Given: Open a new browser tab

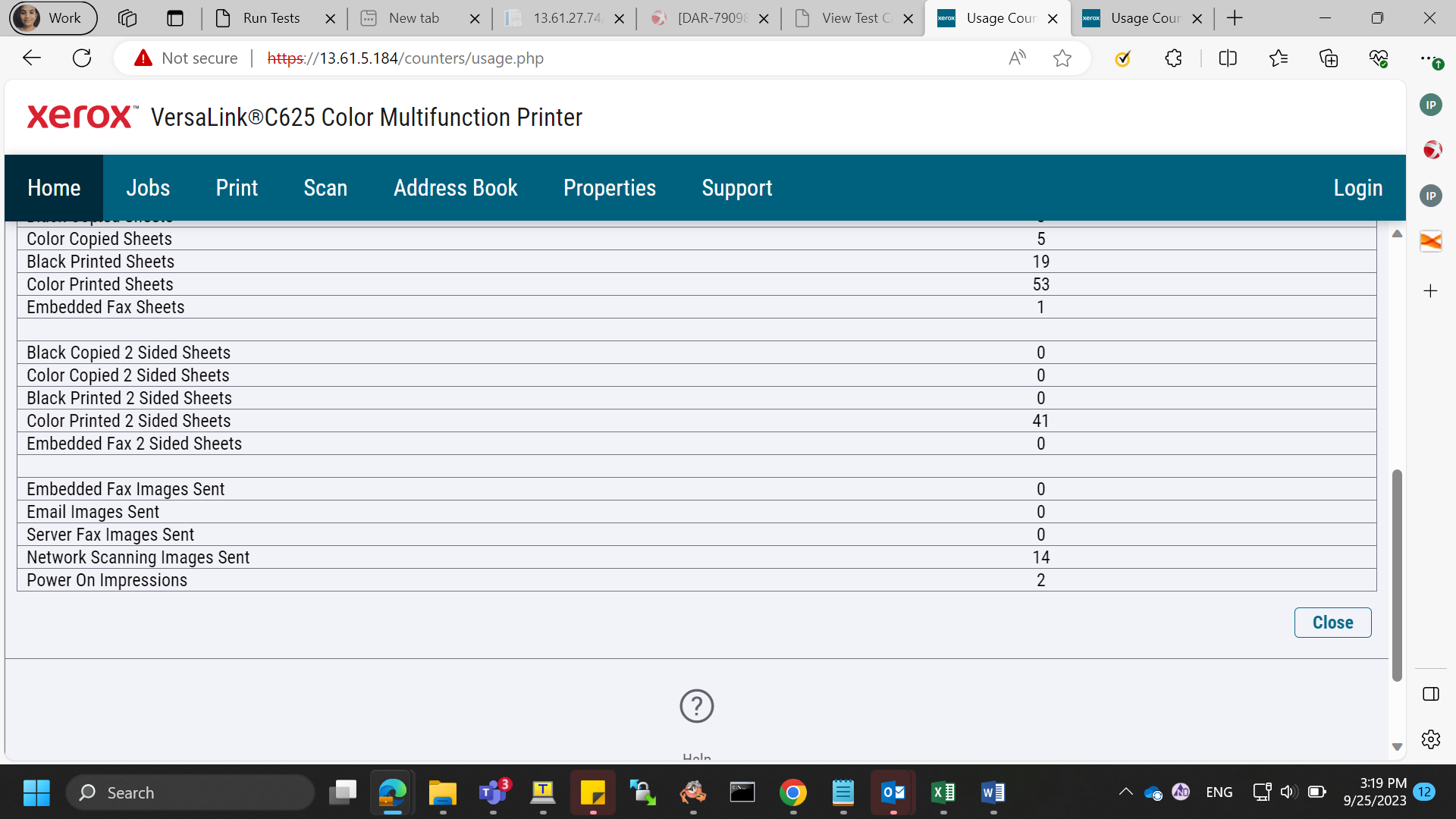Looking at the screenshot, I should (x=1235, y=18).
